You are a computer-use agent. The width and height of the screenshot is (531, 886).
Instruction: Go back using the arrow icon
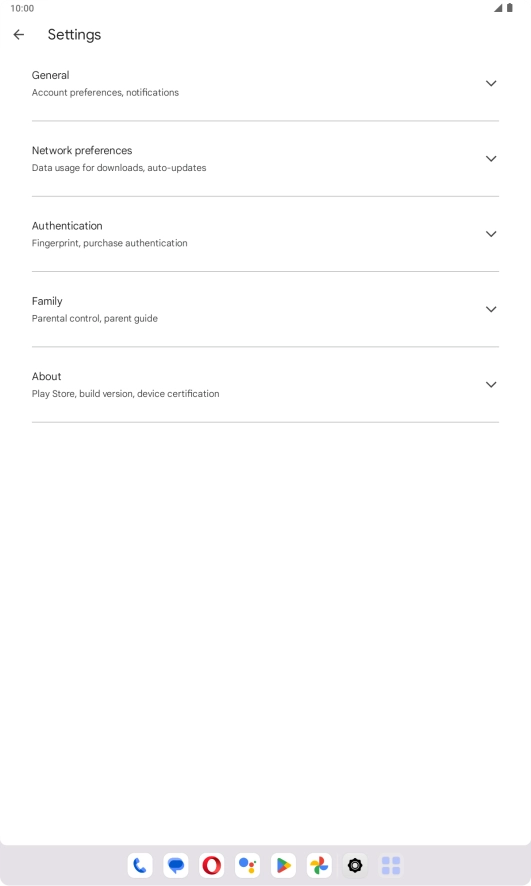point(19,34)
